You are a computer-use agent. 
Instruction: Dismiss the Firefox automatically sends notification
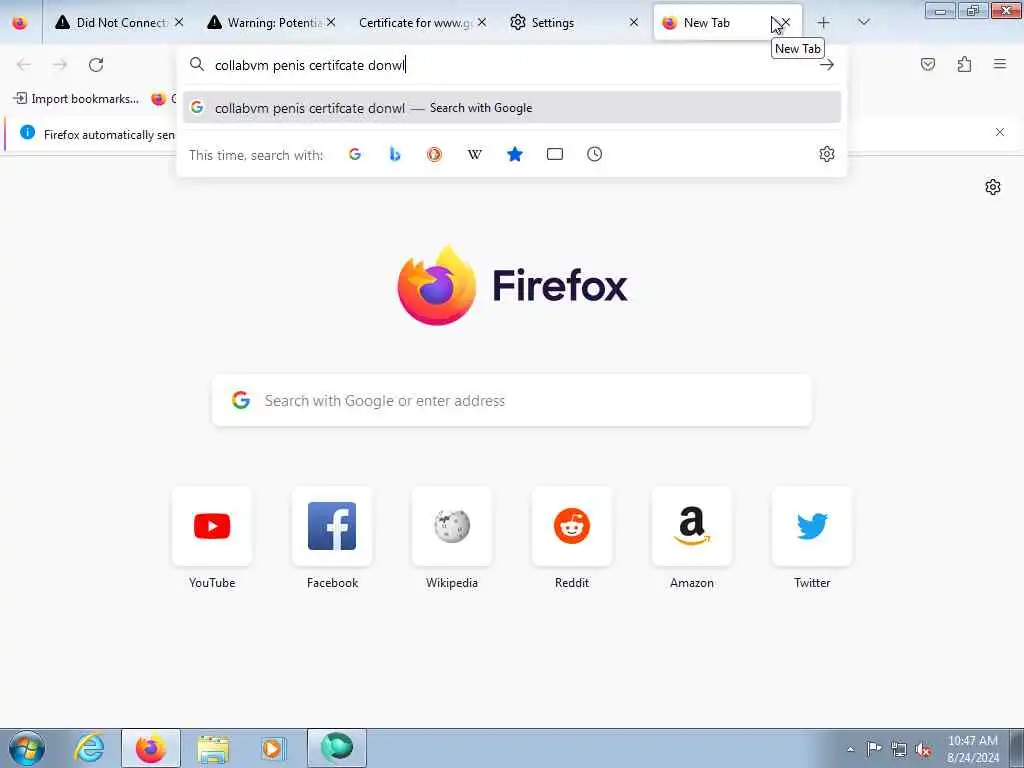1000,133
